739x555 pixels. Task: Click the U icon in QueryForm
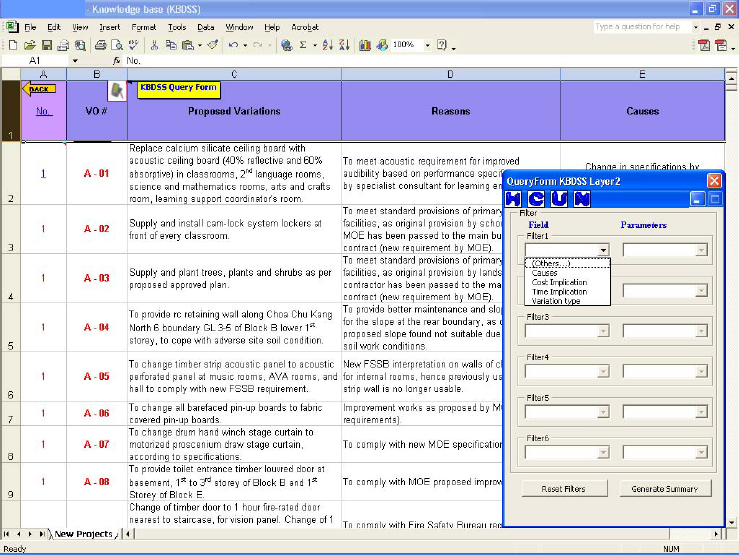pos(559,199)
